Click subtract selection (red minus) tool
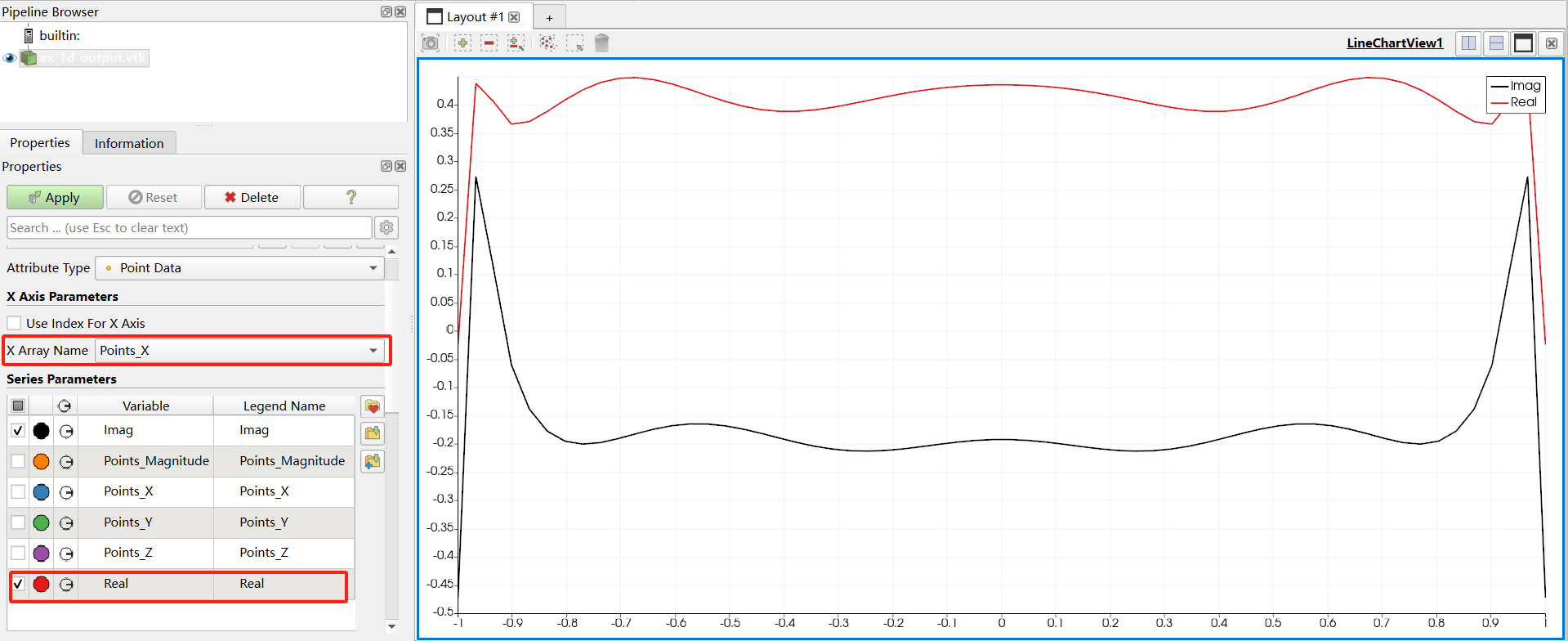Image resolution: width=1568 pixels, height=641 pixels. (x=489, y=43)
